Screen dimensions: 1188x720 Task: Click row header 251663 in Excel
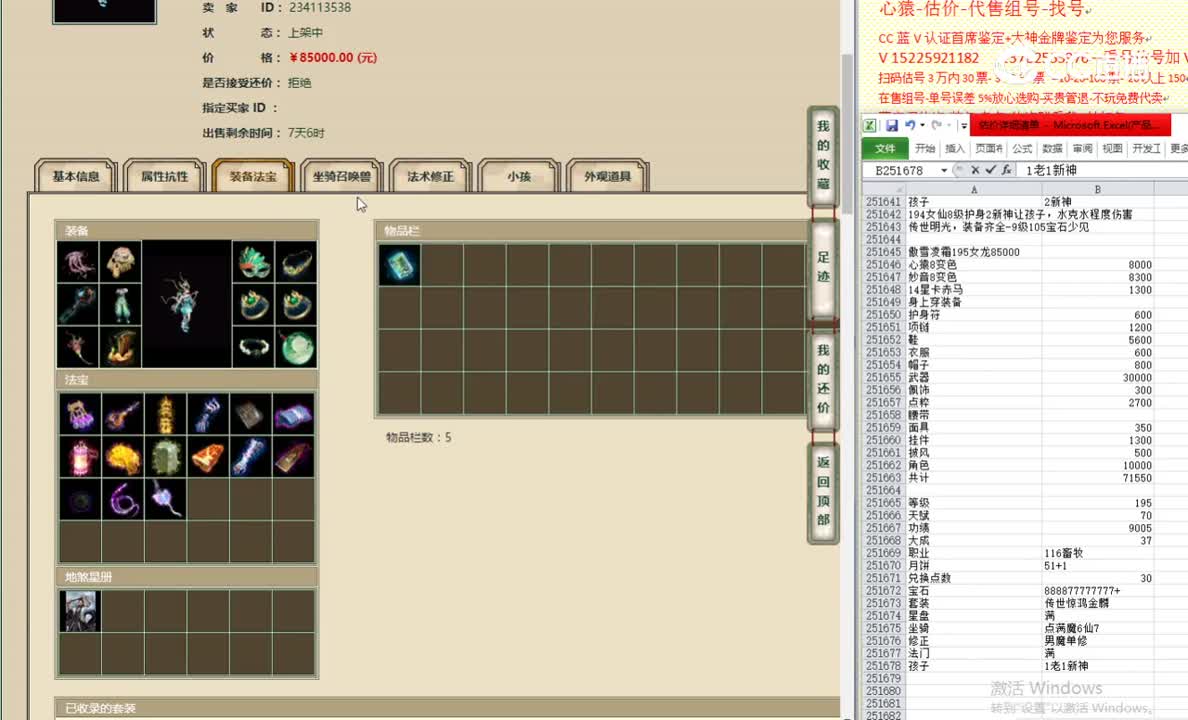pos(883,477)
